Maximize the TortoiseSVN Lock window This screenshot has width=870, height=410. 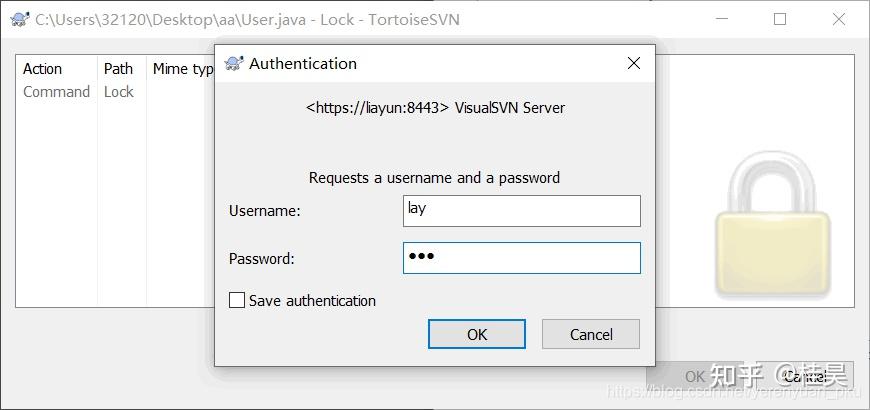pos(780,19)
